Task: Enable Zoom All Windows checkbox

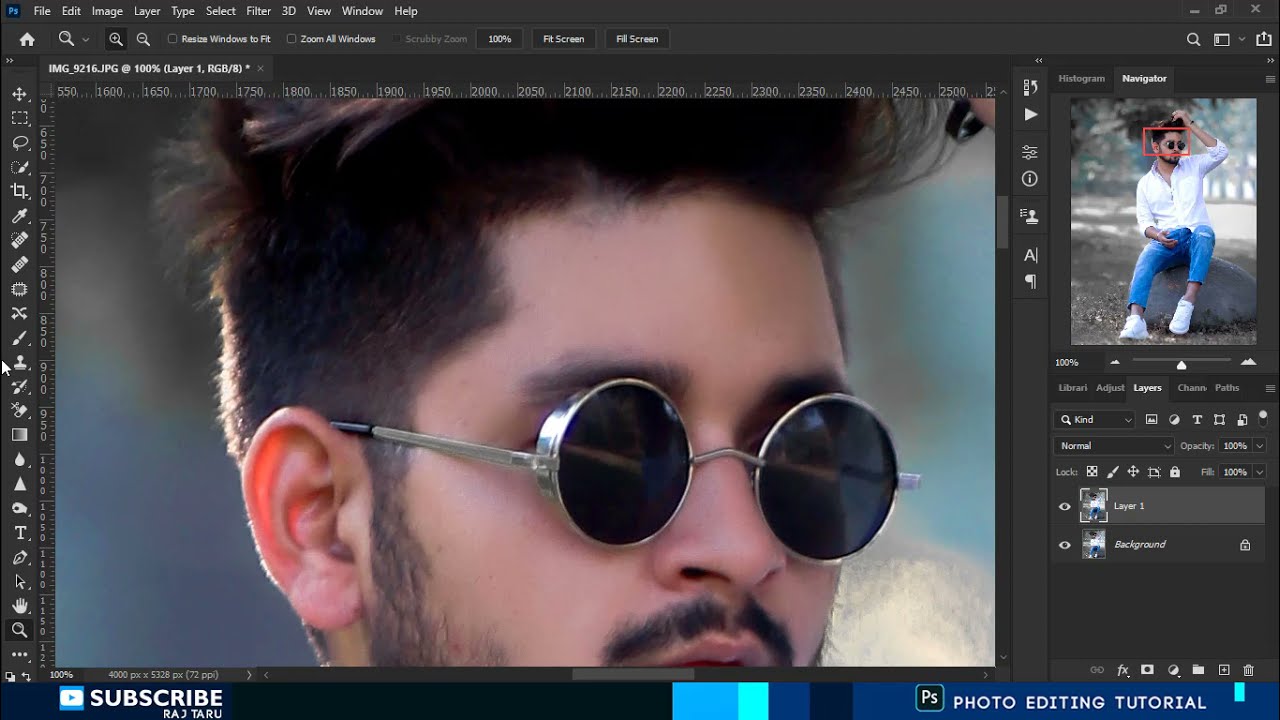Action: pos(291,39)
